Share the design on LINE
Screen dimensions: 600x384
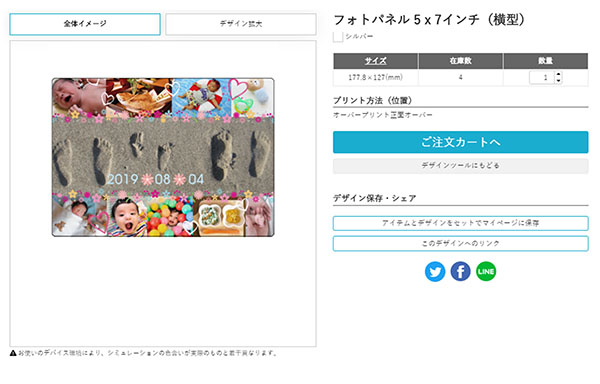(x=486, y=272)
